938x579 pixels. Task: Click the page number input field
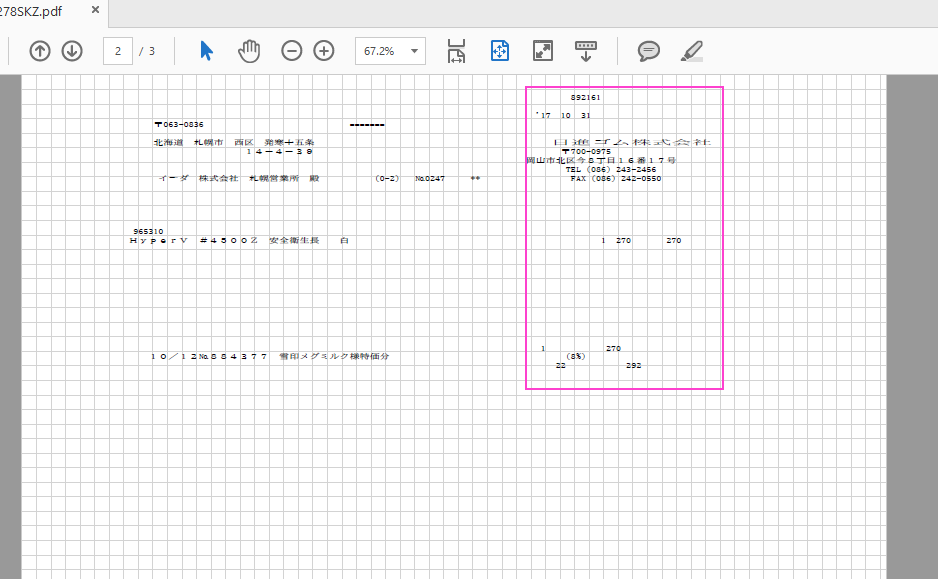tap(118, 51)
